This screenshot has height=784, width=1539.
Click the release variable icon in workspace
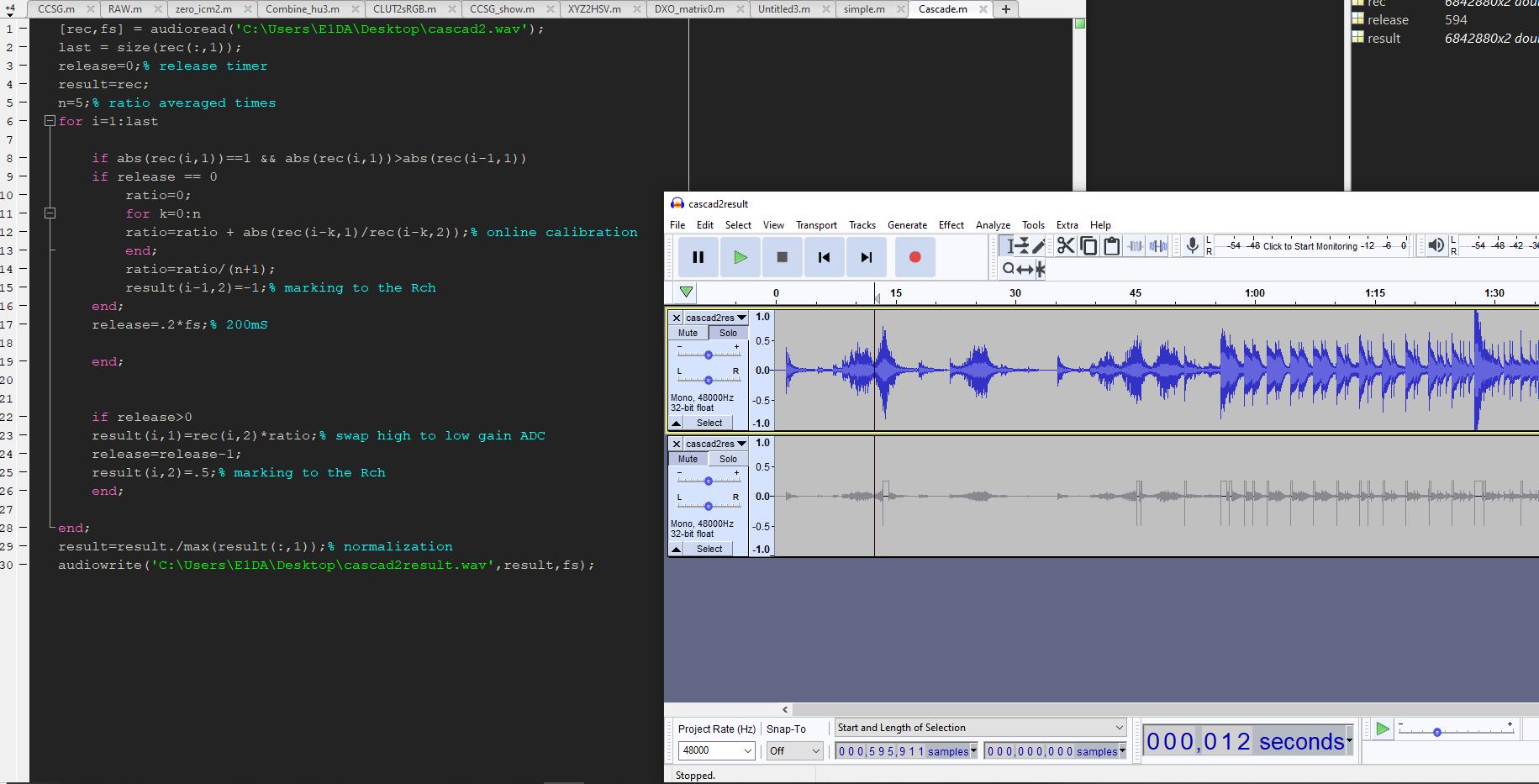[1357, 20]
